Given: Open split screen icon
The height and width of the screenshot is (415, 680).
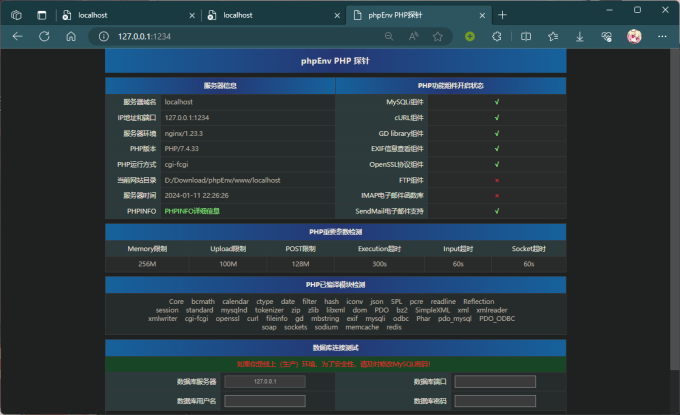Looking at the screenshot, I should tap(526, 36).
